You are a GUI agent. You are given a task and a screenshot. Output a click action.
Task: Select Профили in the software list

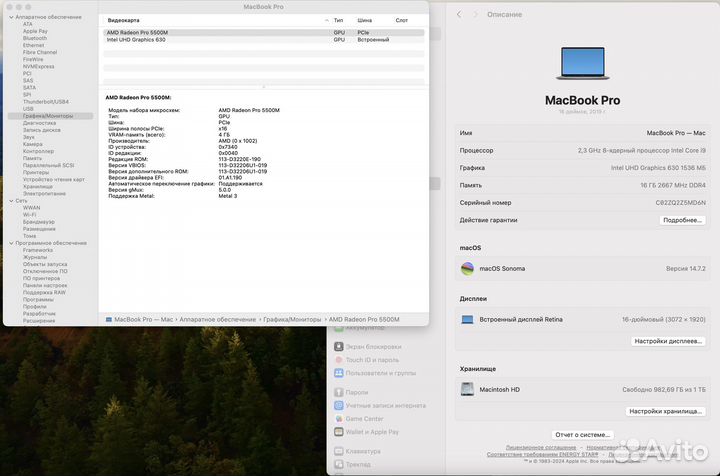pos(34,307)
